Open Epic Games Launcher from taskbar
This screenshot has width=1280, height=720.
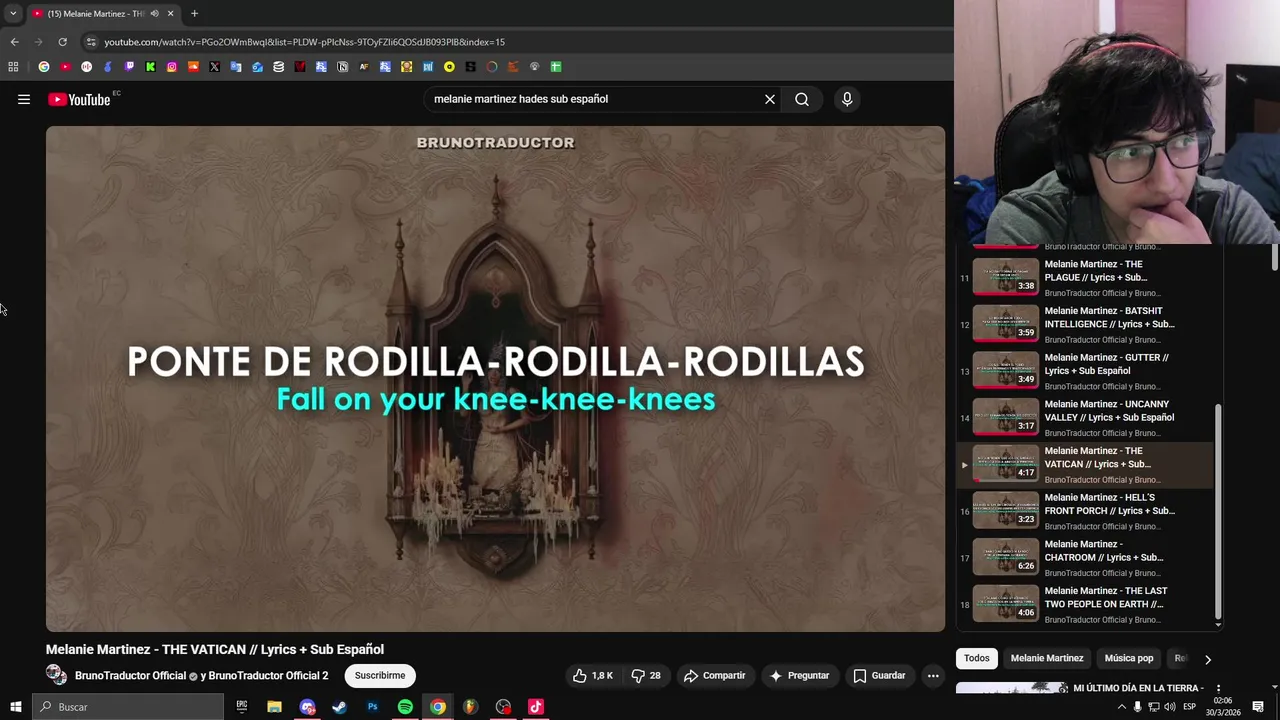[x=241, y=707]
